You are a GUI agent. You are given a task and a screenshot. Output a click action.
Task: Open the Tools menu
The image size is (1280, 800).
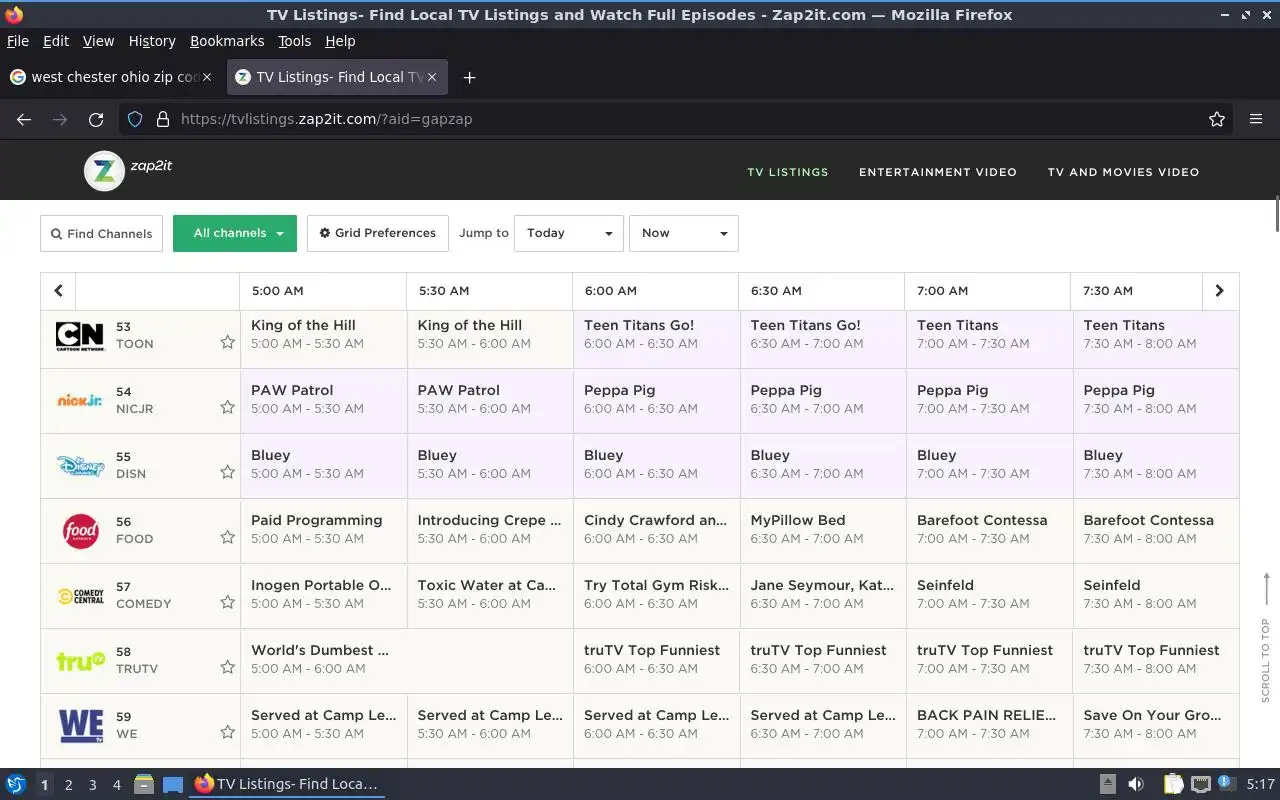point(294,41)
